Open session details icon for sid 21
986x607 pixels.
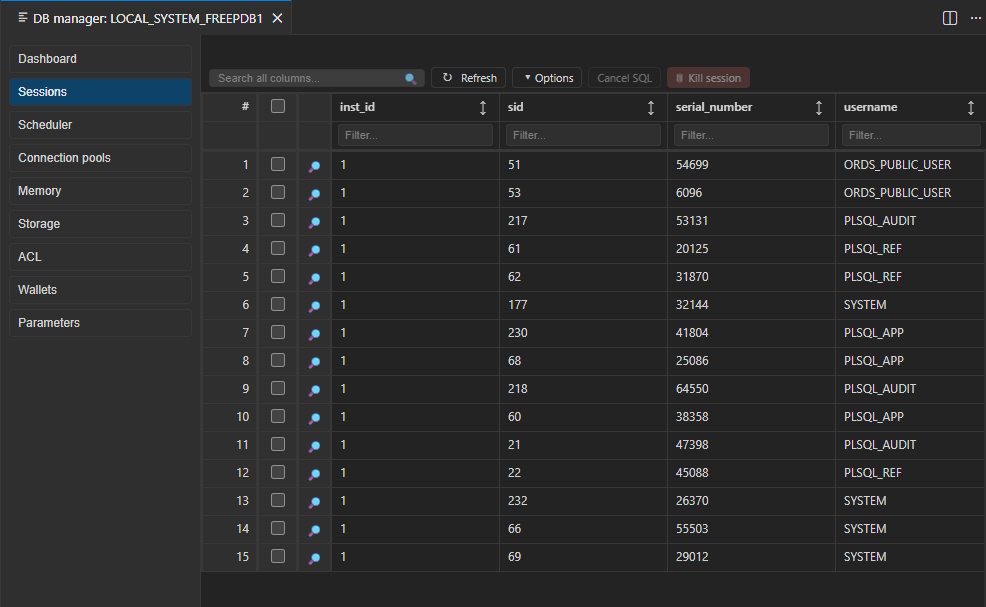click(x=314, y=446)
